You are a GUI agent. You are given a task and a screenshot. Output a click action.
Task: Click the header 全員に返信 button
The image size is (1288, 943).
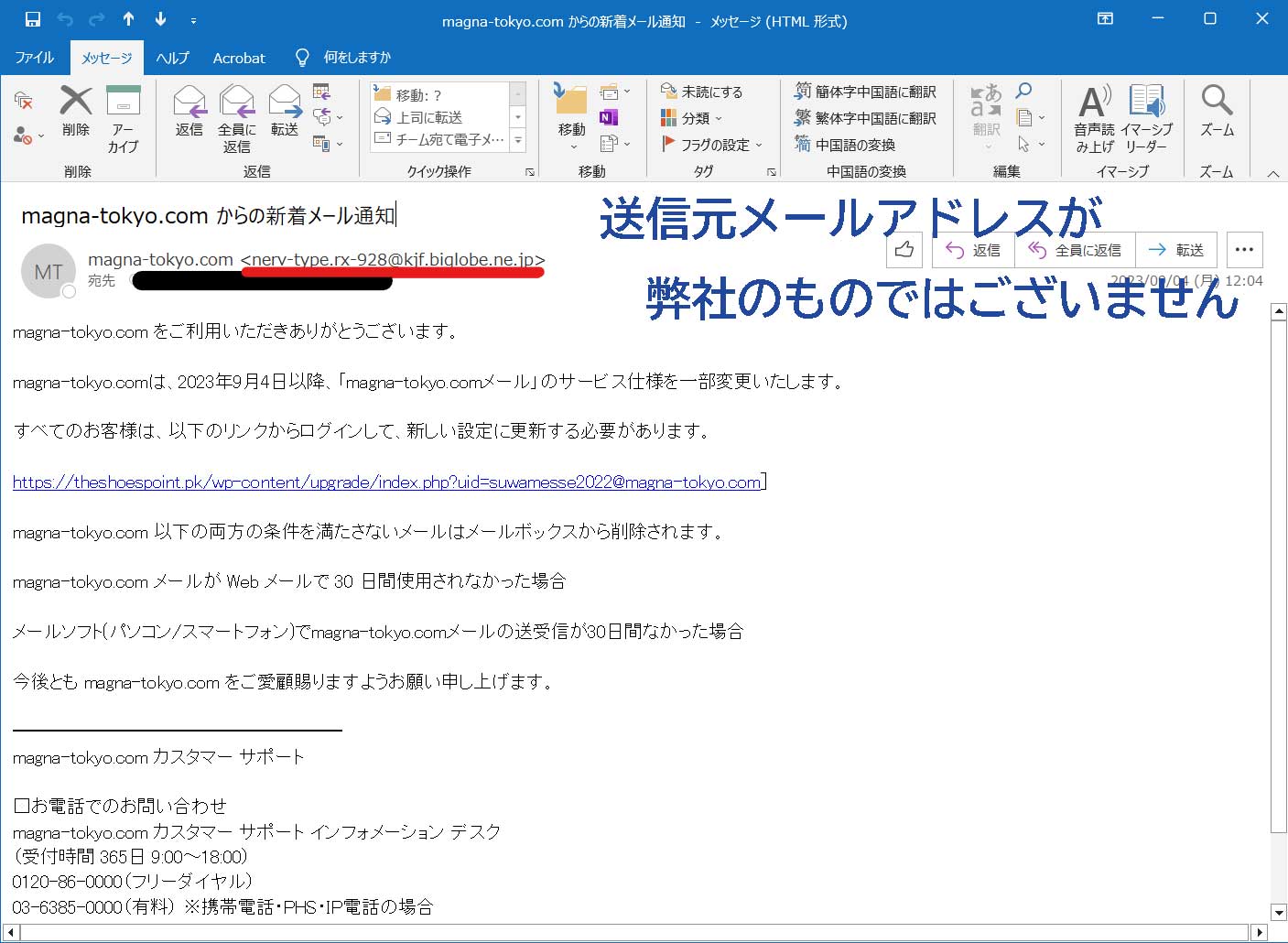[x=1075, y=249]
